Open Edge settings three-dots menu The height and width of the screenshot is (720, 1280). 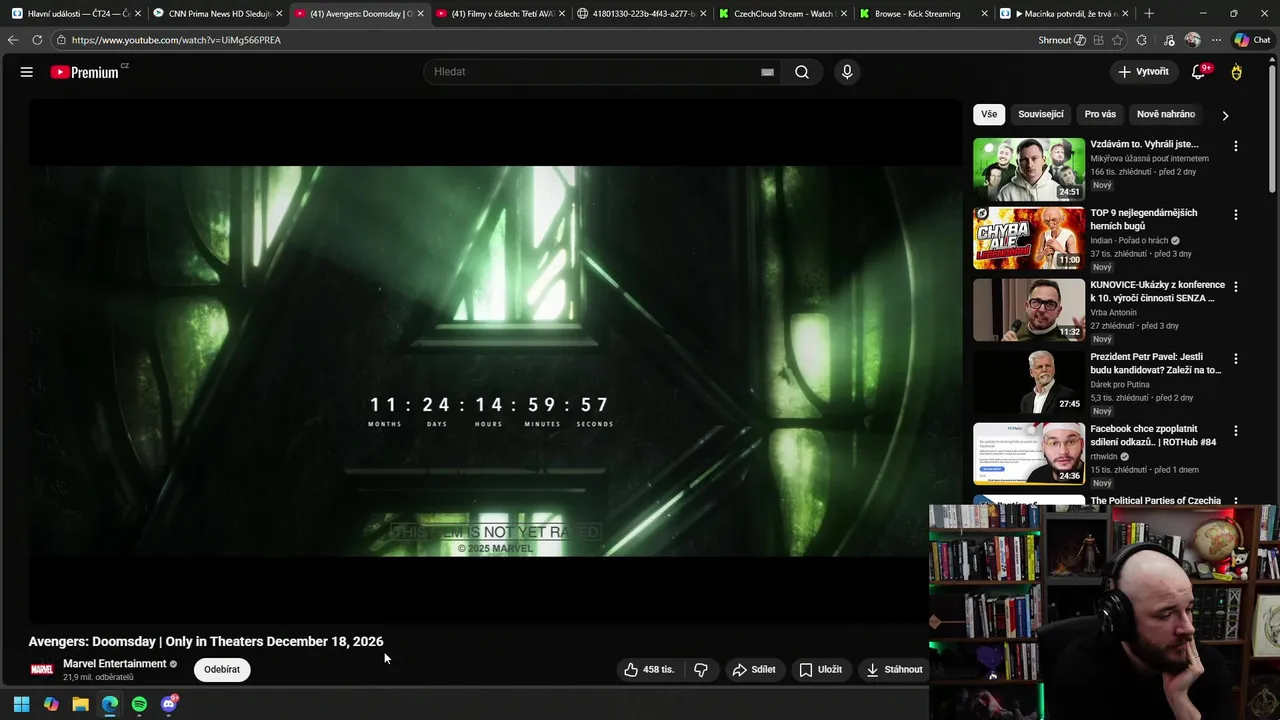point(1216,40)
